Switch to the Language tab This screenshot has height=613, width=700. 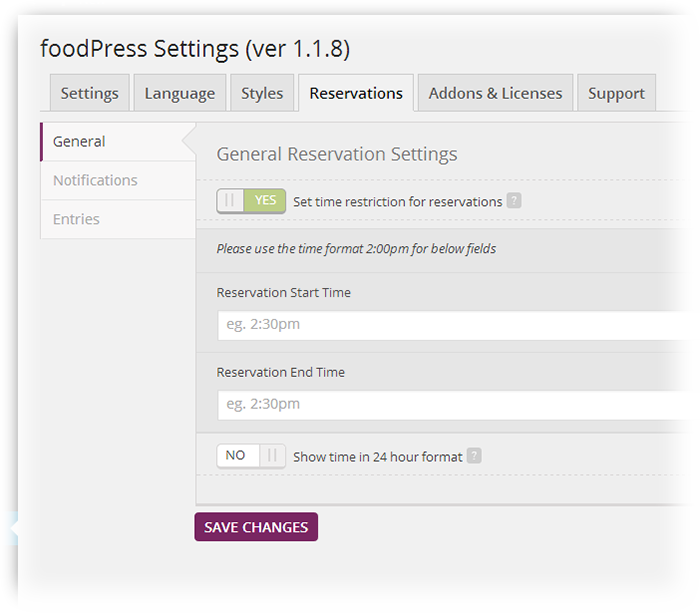click(x=179, y=93)
